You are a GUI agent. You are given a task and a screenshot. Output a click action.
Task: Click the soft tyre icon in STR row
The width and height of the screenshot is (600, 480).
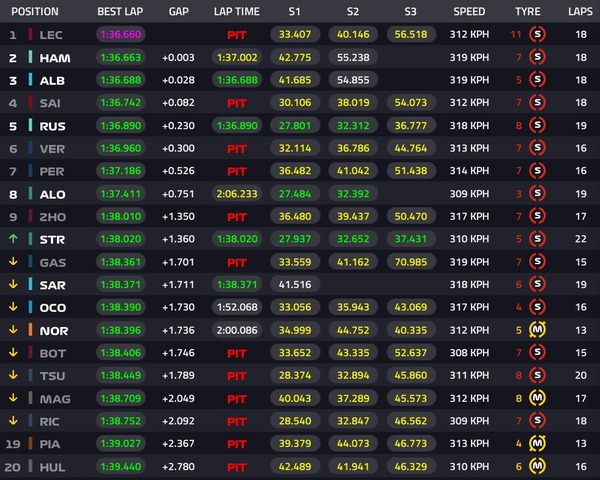(x=537, y=239)
